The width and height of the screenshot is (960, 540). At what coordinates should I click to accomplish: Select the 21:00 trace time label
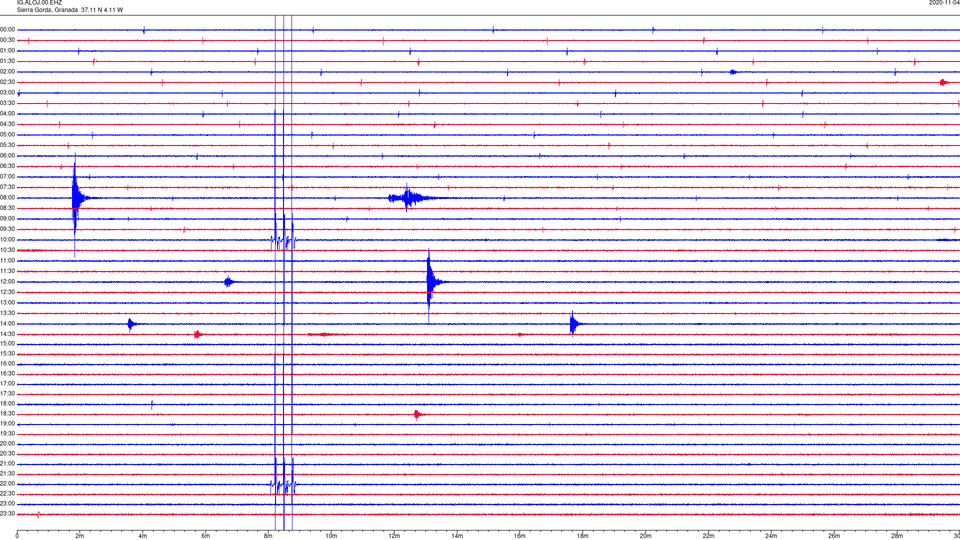click(7, 464)
